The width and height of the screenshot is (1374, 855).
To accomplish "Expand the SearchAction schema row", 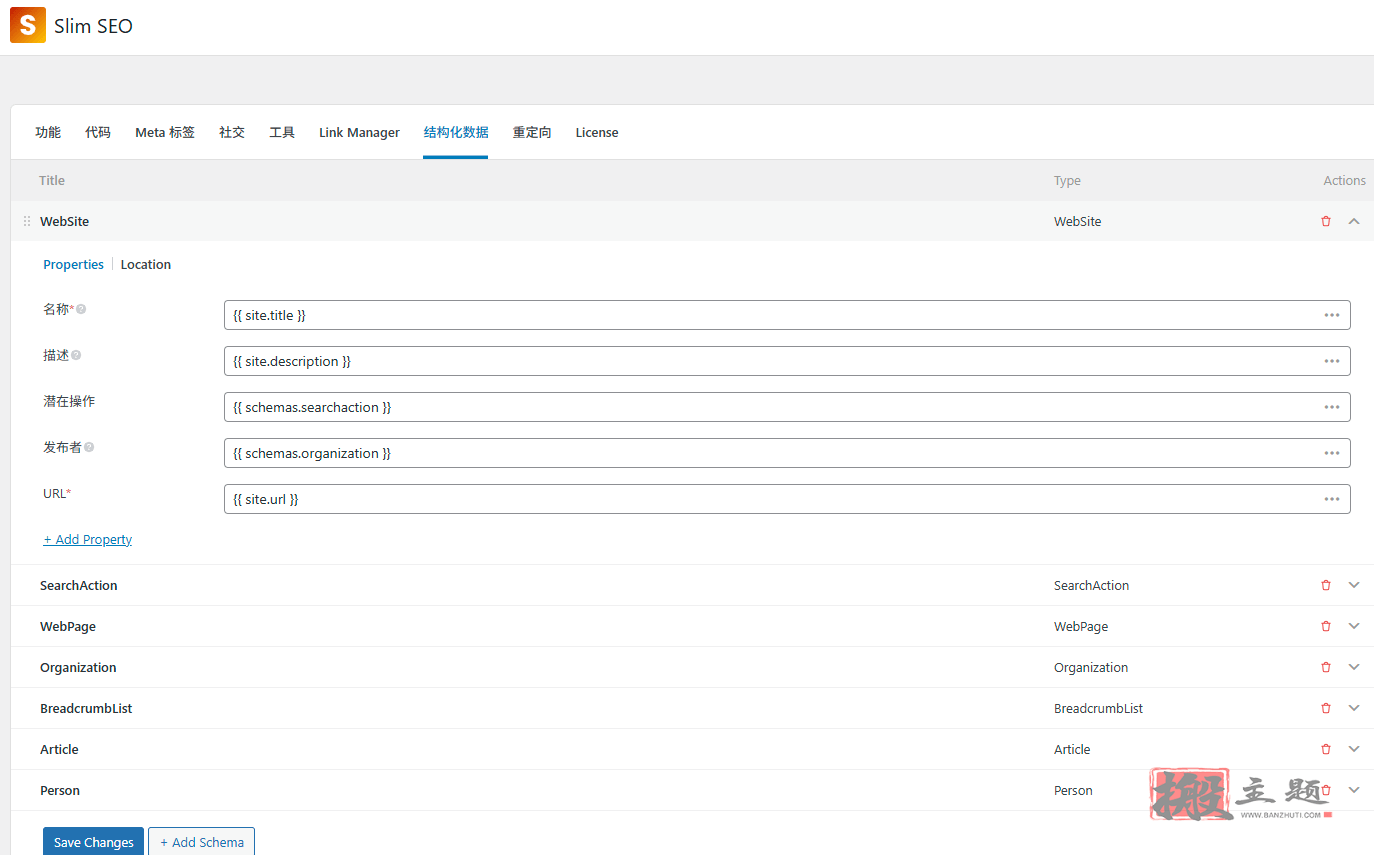I will (x=1355, y=585).
